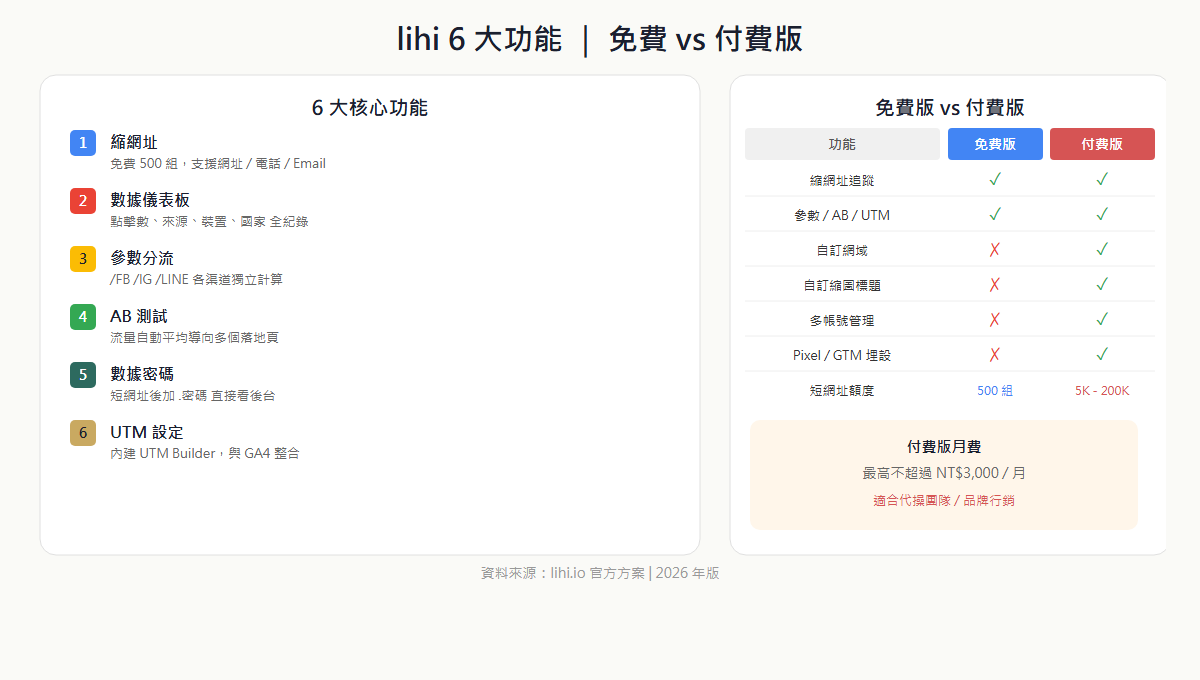The image size is (1200, 680).
Task: Click the 縮網址追蹤 row label
Action: (842, 181)
